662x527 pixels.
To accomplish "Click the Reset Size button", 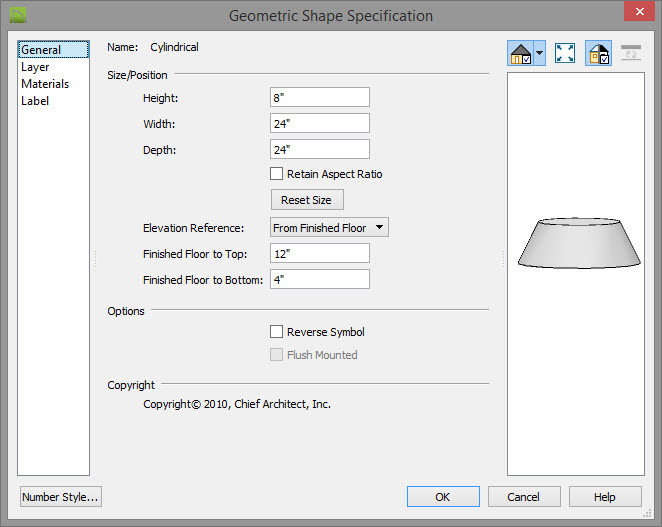I will [307, 199].
